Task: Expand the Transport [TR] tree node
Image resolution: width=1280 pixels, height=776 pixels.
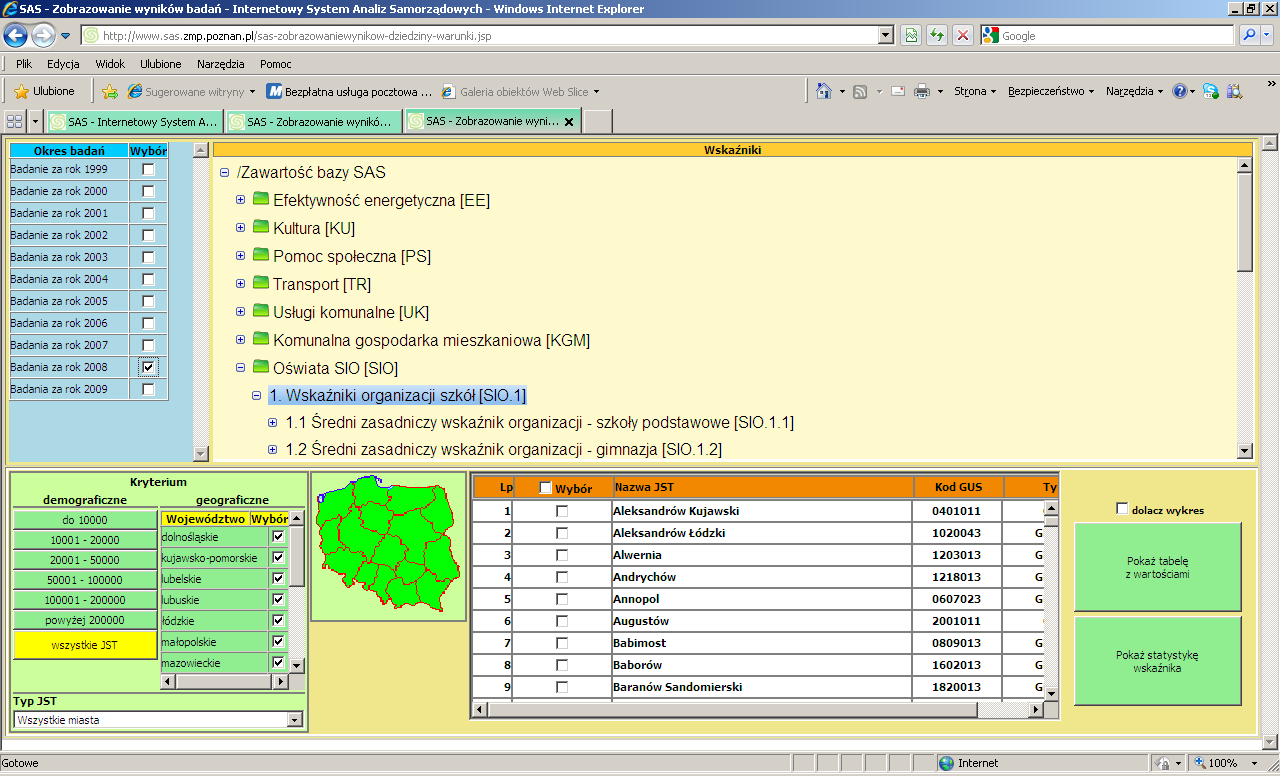Action: (x=240, y=283)
